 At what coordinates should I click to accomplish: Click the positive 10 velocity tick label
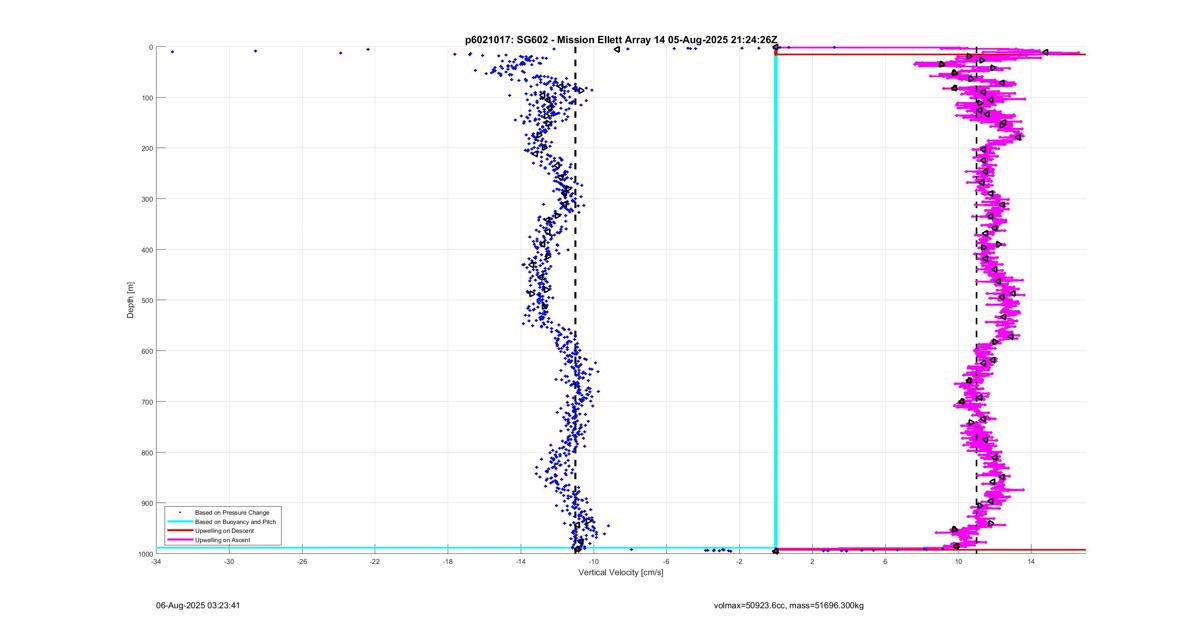coord(958,562)
